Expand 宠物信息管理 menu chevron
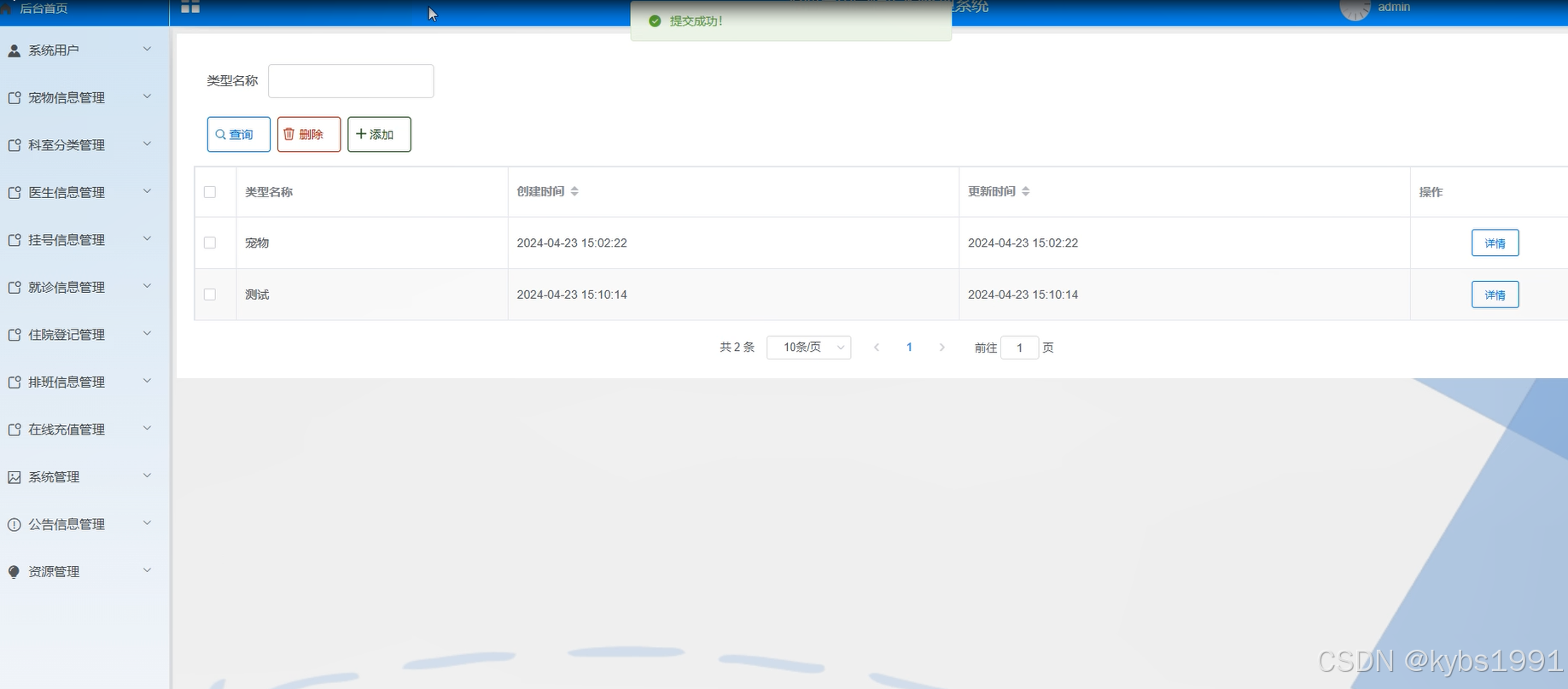Viewport: 1568px width, 689px height. coord(147,96)
